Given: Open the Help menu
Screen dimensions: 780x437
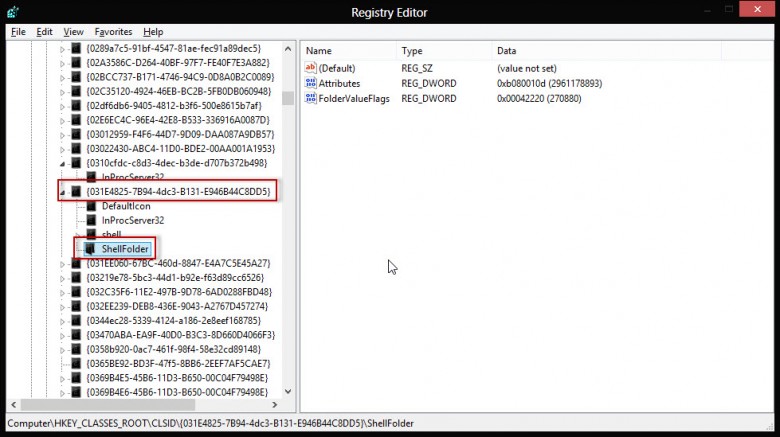Looking at the screenshot, I should tap(153, 32).
